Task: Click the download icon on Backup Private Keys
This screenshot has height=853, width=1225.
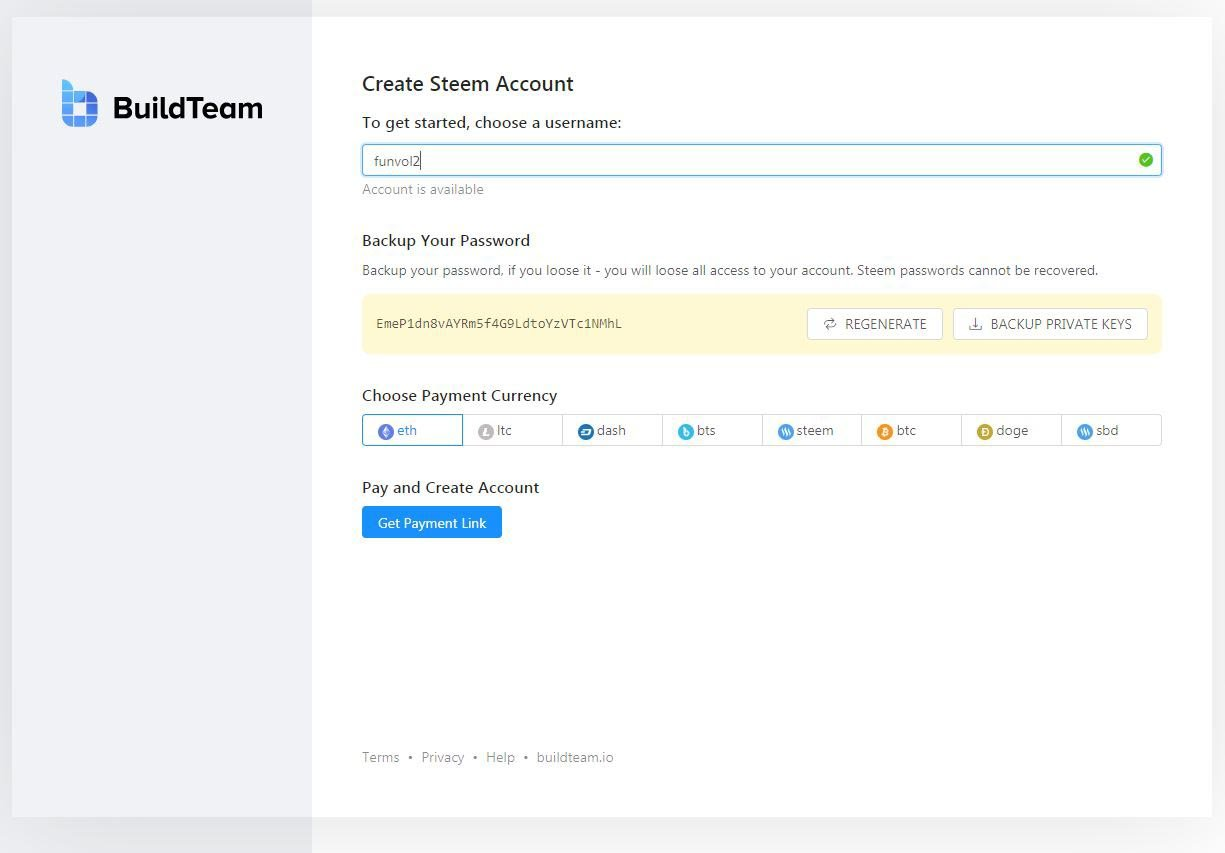Action: [x=975, y=324]
